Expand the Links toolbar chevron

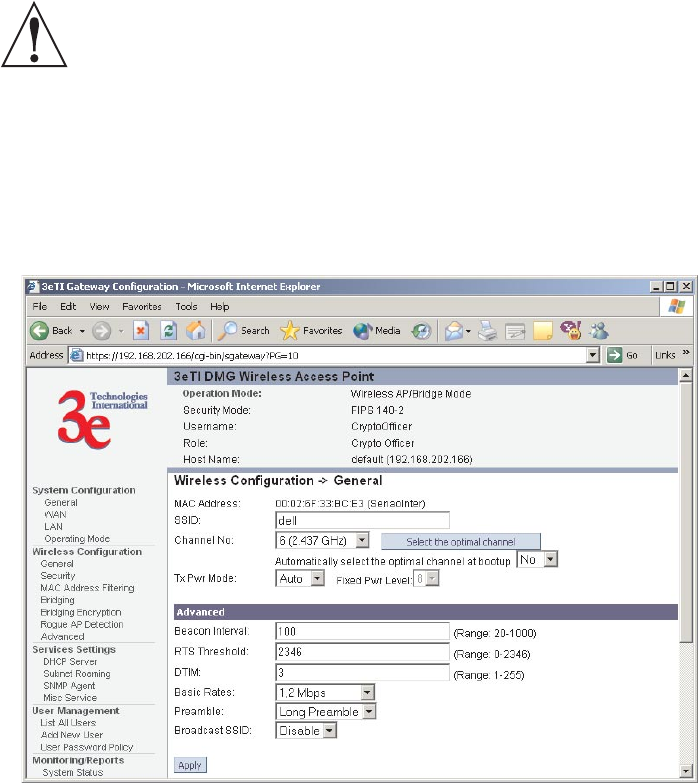(x=686, y=353)
